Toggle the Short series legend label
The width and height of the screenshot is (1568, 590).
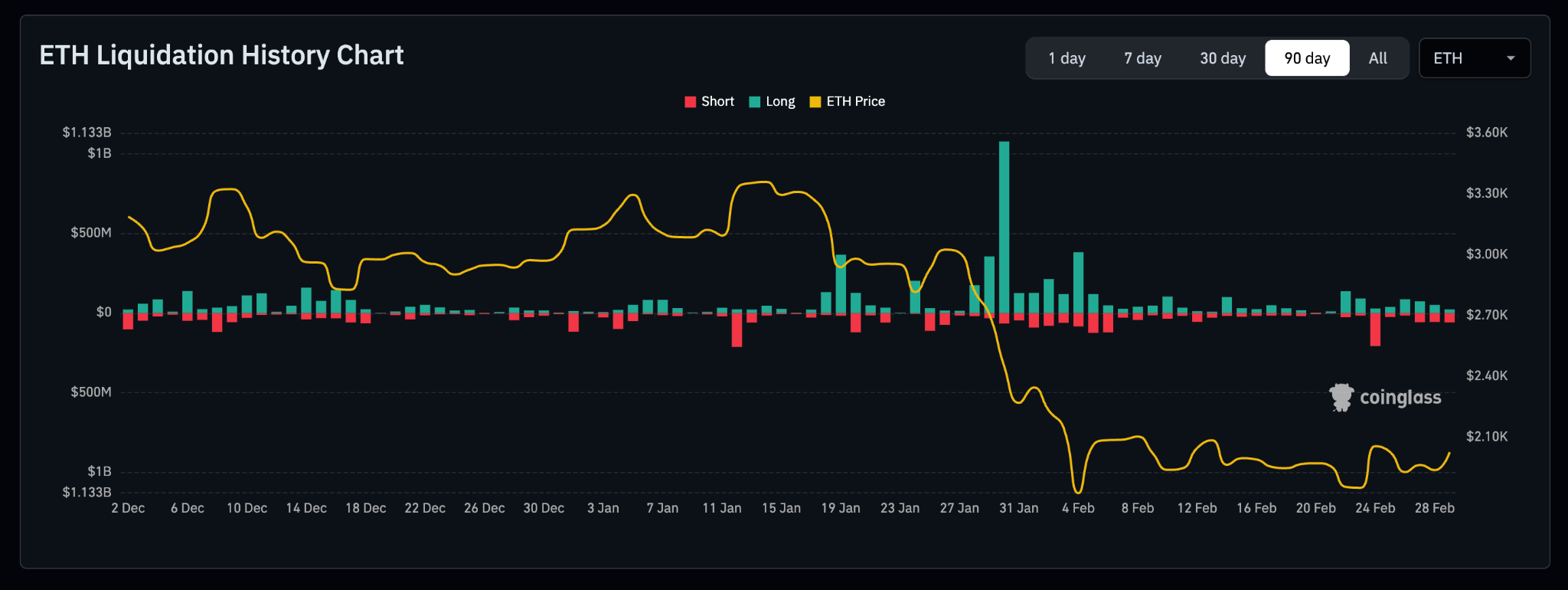(717, 102)
